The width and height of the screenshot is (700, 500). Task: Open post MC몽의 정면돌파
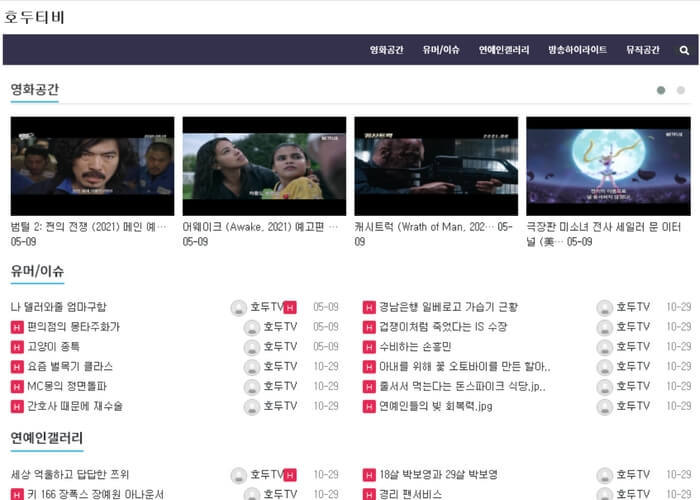click(67, 386)
